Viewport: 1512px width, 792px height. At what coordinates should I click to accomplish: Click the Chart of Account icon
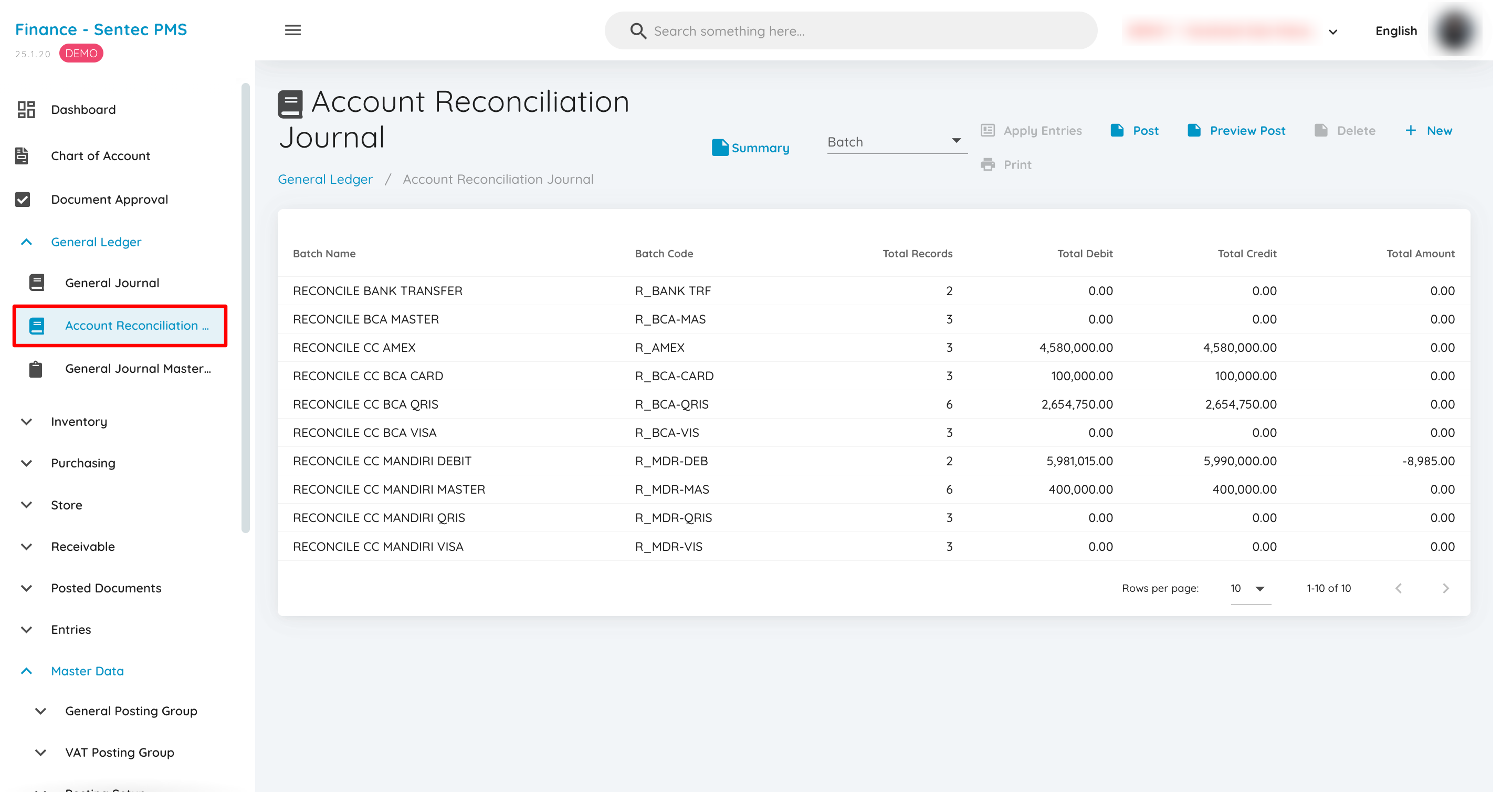22,155
